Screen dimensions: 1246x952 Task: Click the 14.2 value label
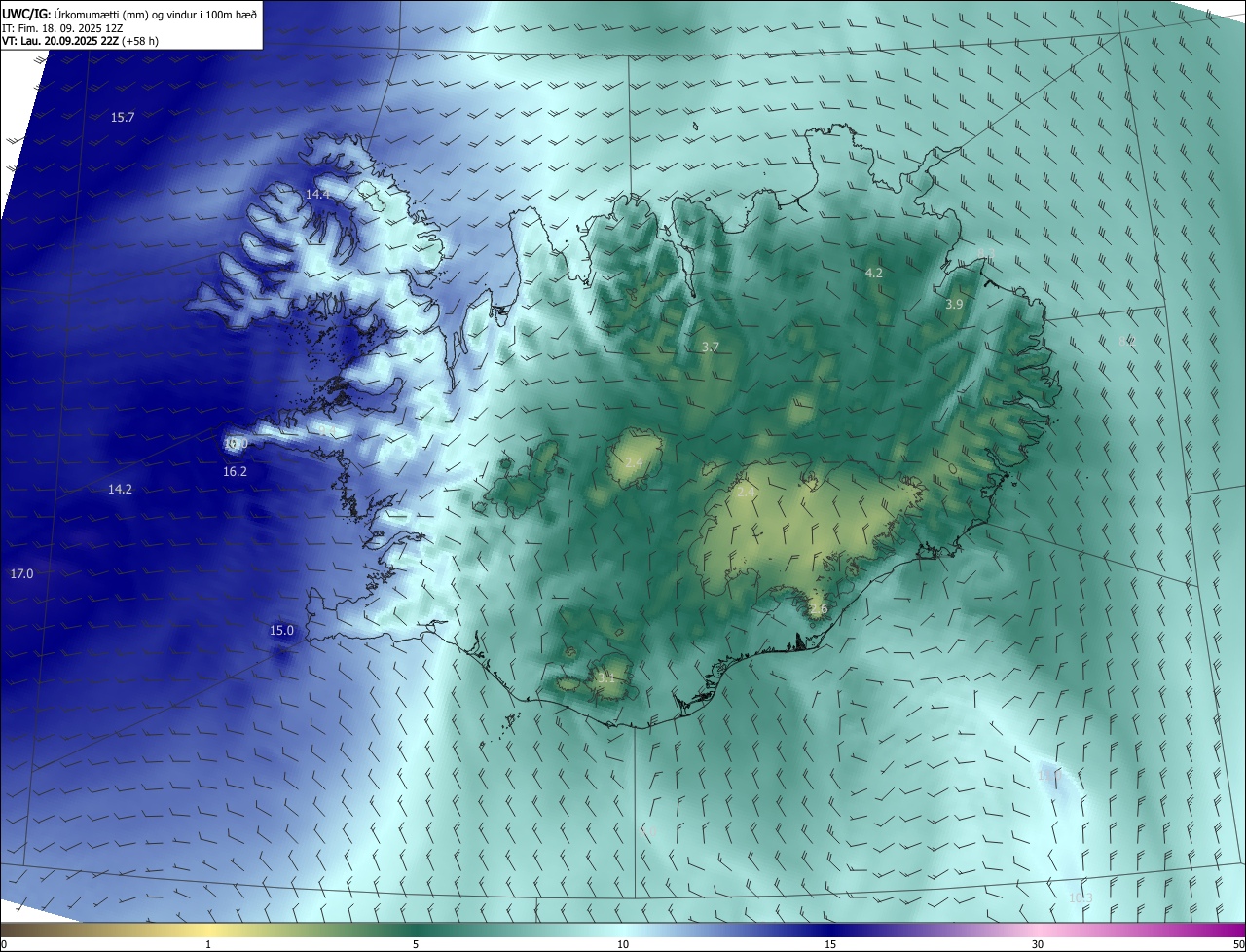tap(120, 489)
